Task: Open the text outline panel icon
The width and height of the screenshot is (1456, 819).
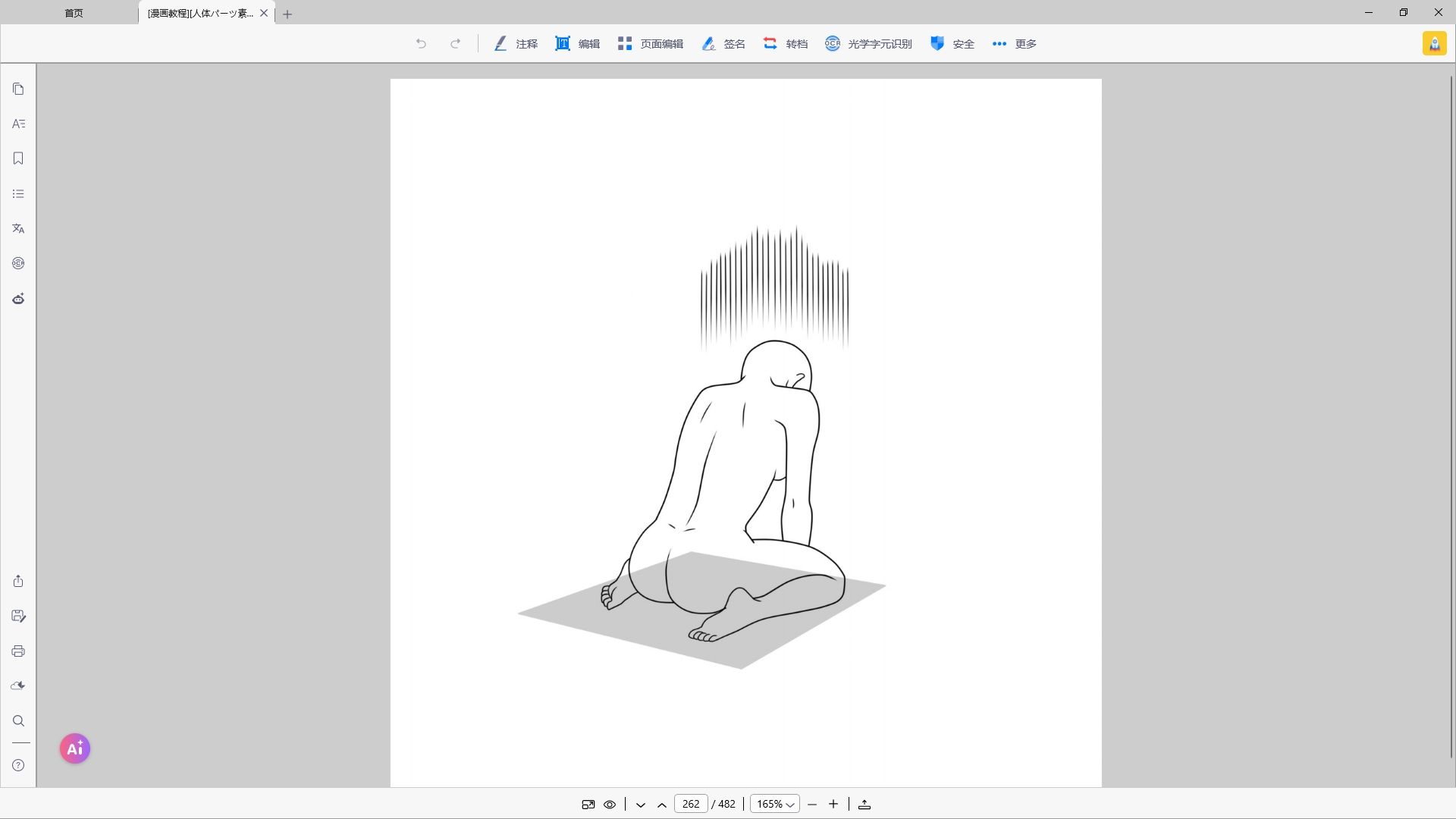Action: [x=18, y=124]
